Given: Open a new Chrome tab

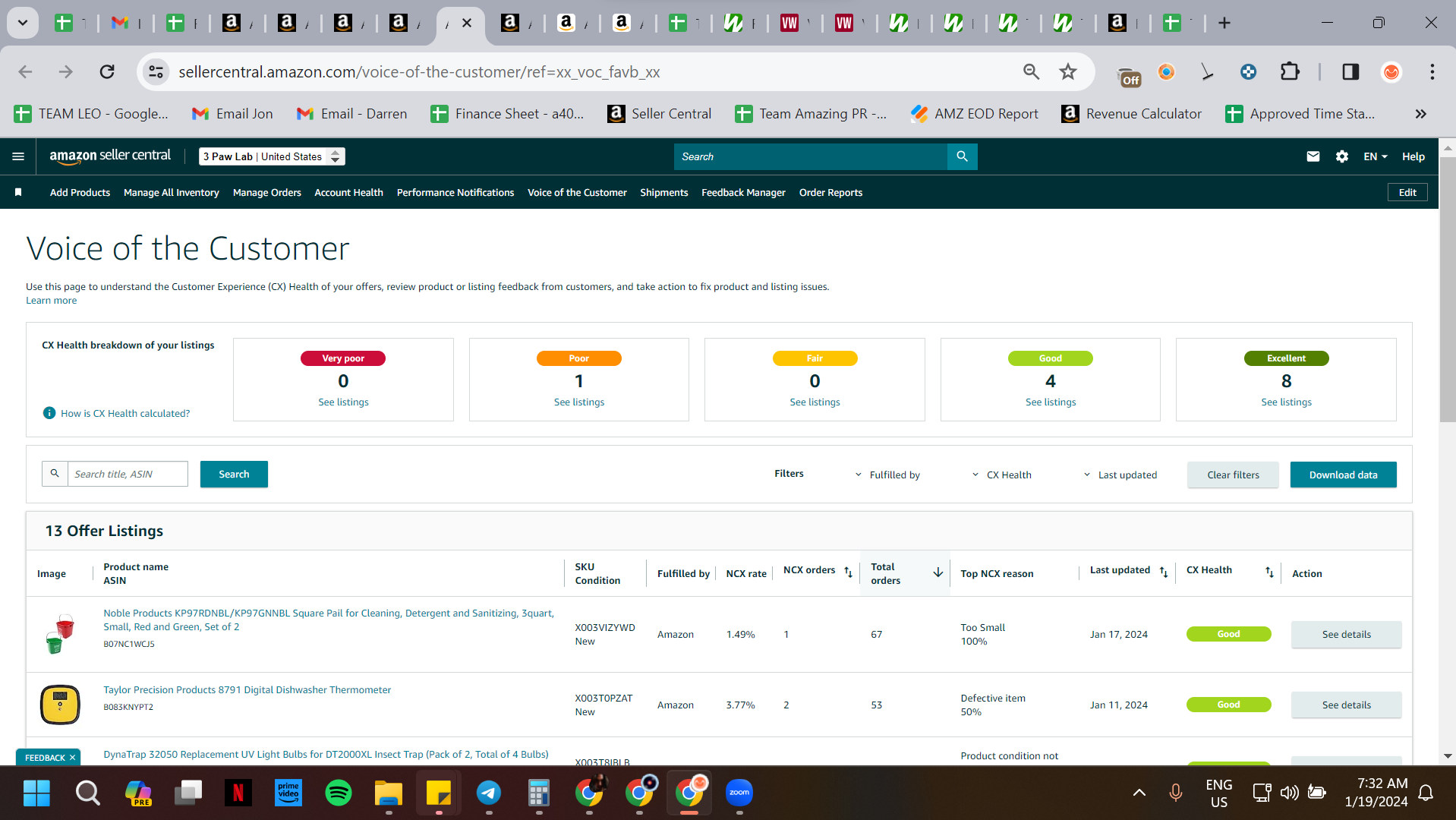Looking at the screenshot, I should click(1224, 23).
